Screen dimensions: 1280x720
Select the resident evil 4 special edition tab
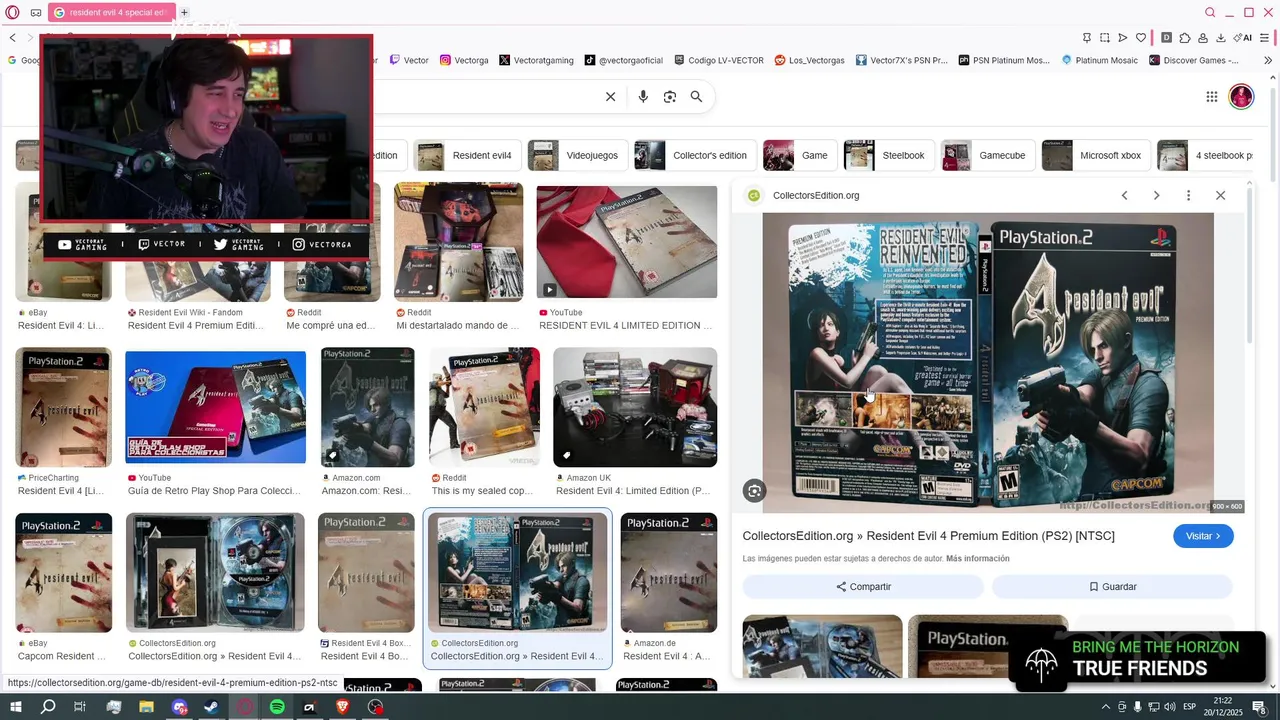click(111, 13)
